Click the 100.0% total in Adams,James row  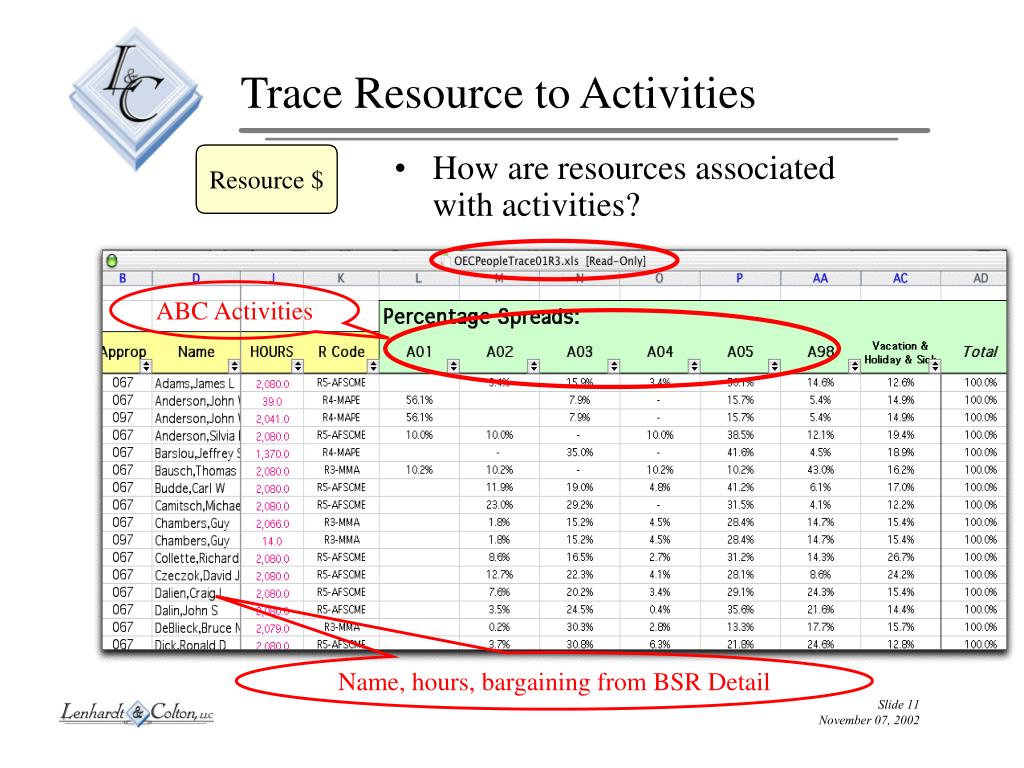coord(980,383)
